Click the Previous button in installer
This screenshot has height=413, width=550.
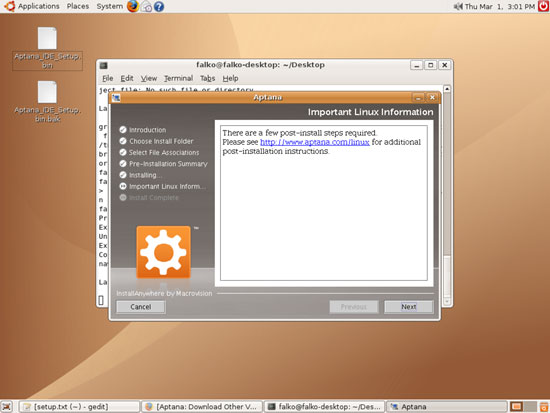pyautogui.click(x=354, y=307)
